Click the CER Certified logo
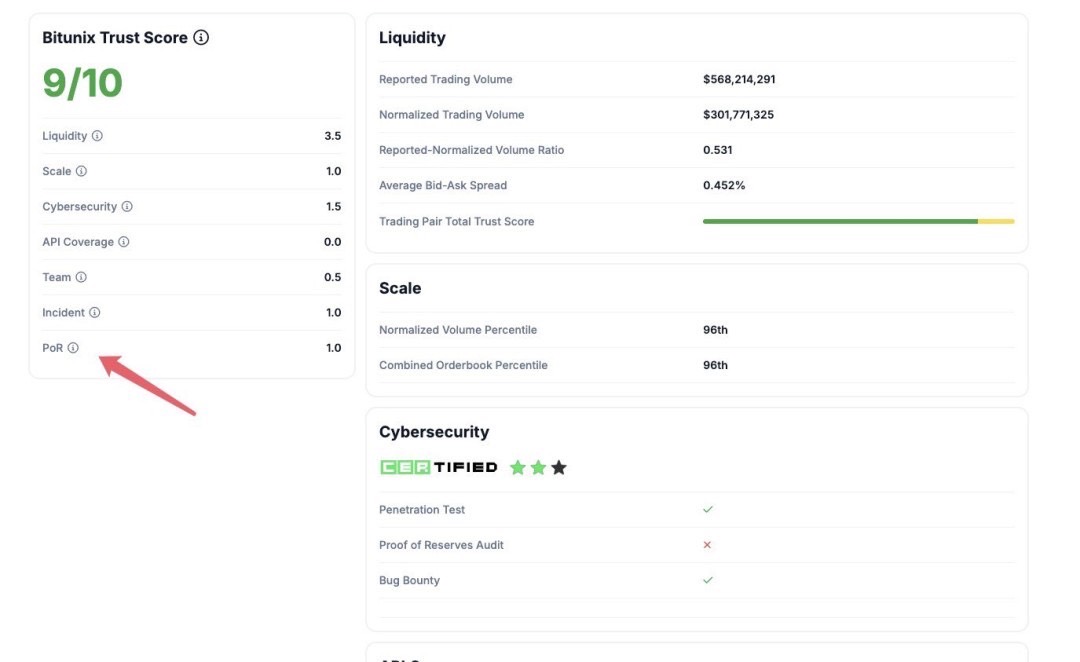Image resolution: width=1080 pixels, height=662 pixels. click(x=438, y=467)
